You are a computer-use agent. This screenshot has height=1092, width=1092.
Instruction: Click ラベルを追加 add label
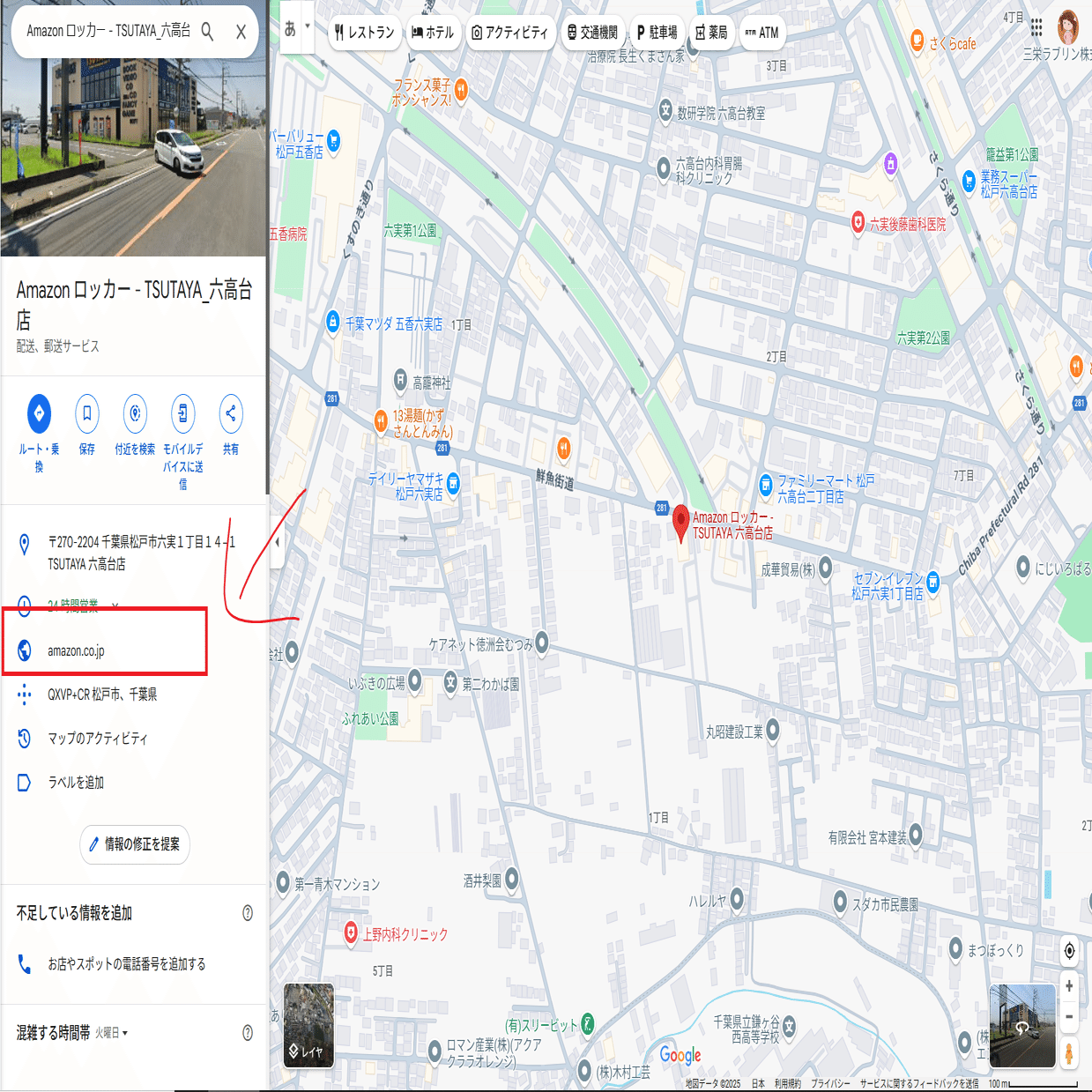coord(133,783)
